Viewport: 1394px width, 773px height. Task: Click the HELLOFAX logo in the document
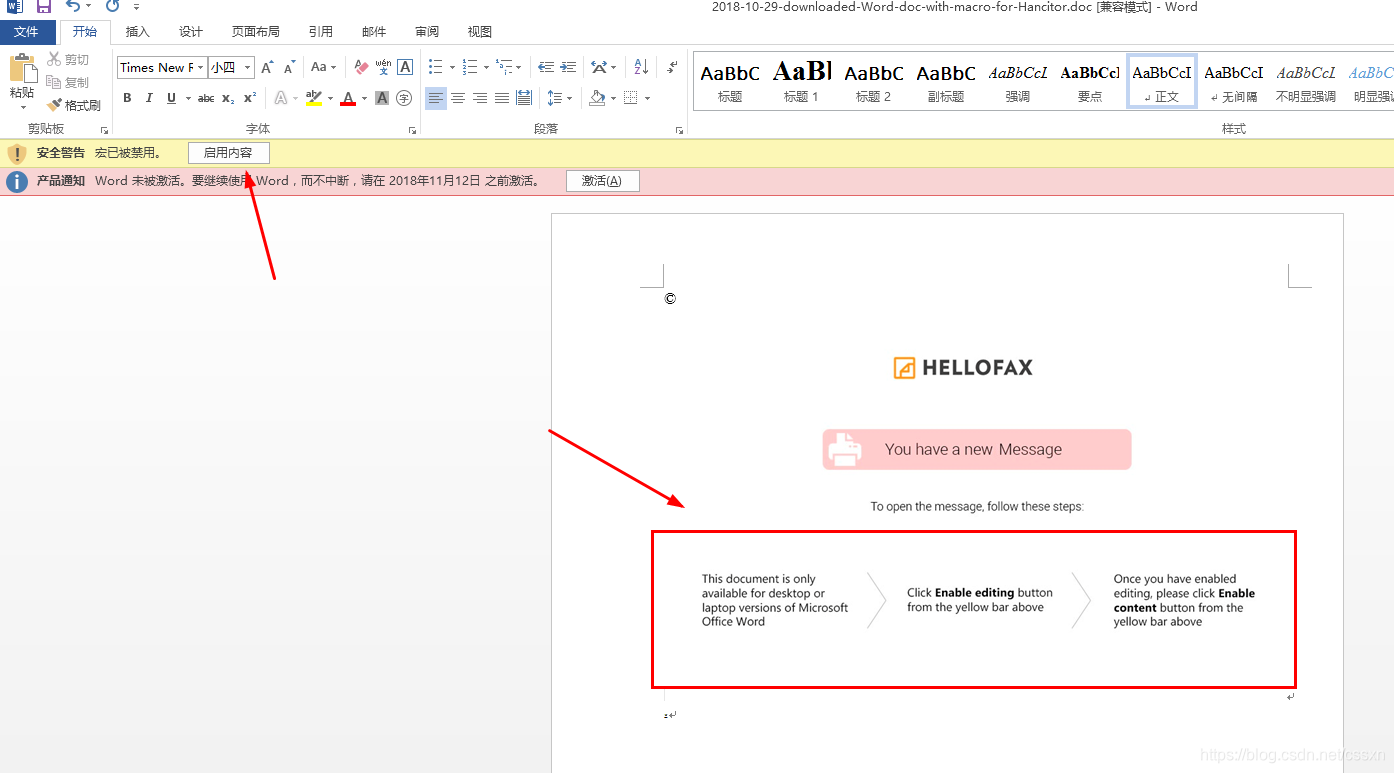963,368
